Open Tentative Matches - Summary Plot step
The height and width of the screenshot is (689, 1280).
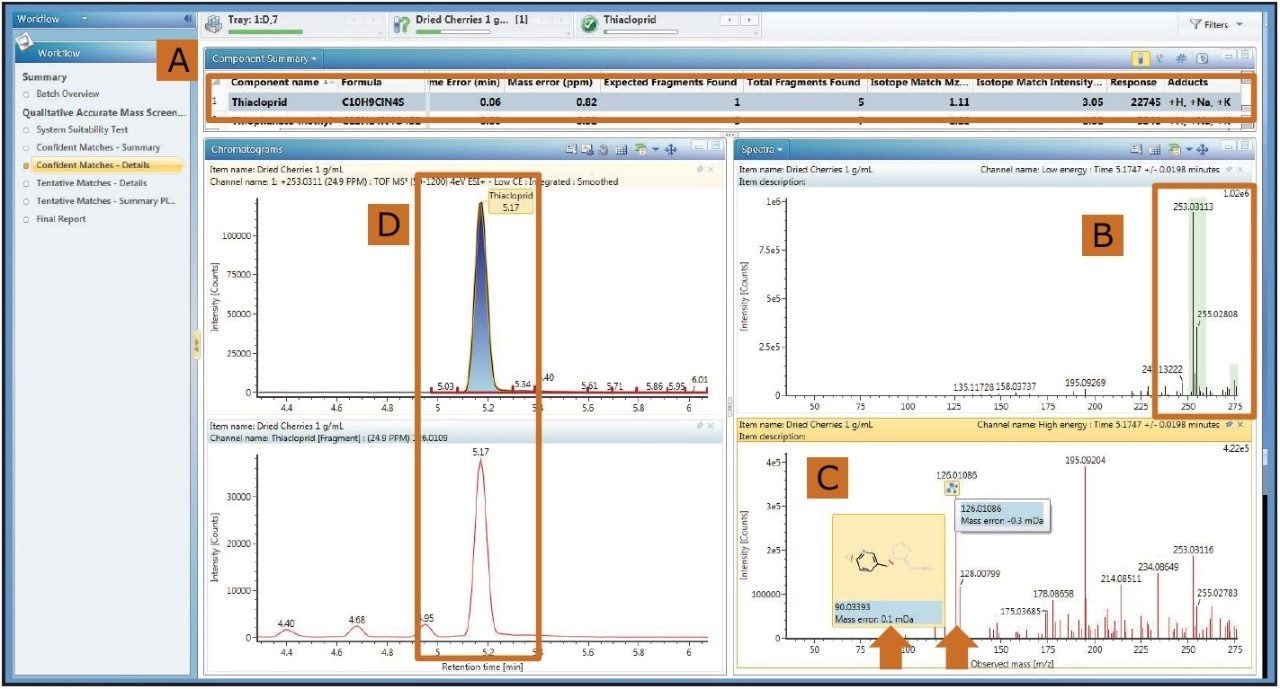click(105, 201)
